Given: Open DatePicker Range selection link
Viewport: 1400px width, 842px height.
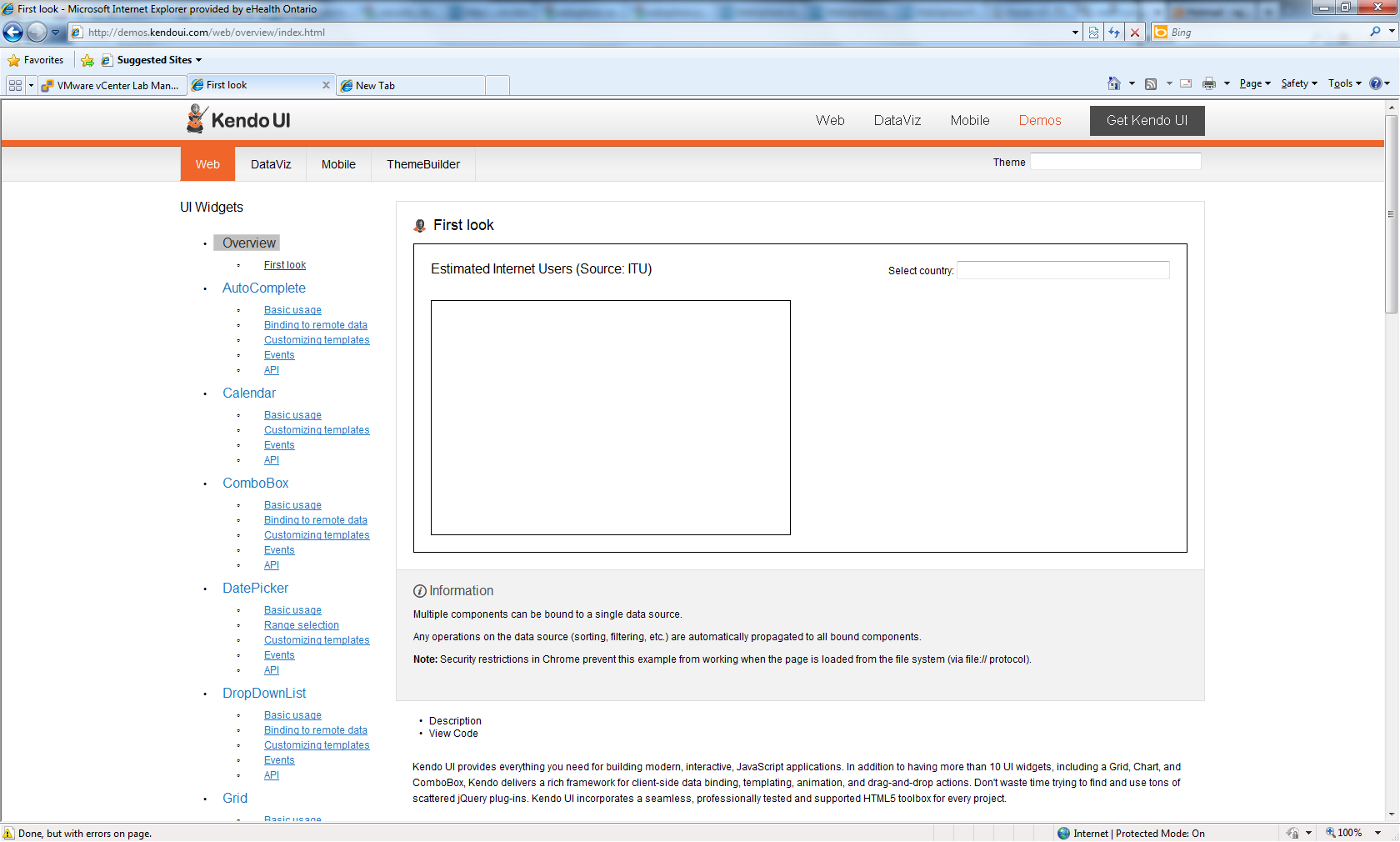Looking at the screenshot, I should [302, 625].
